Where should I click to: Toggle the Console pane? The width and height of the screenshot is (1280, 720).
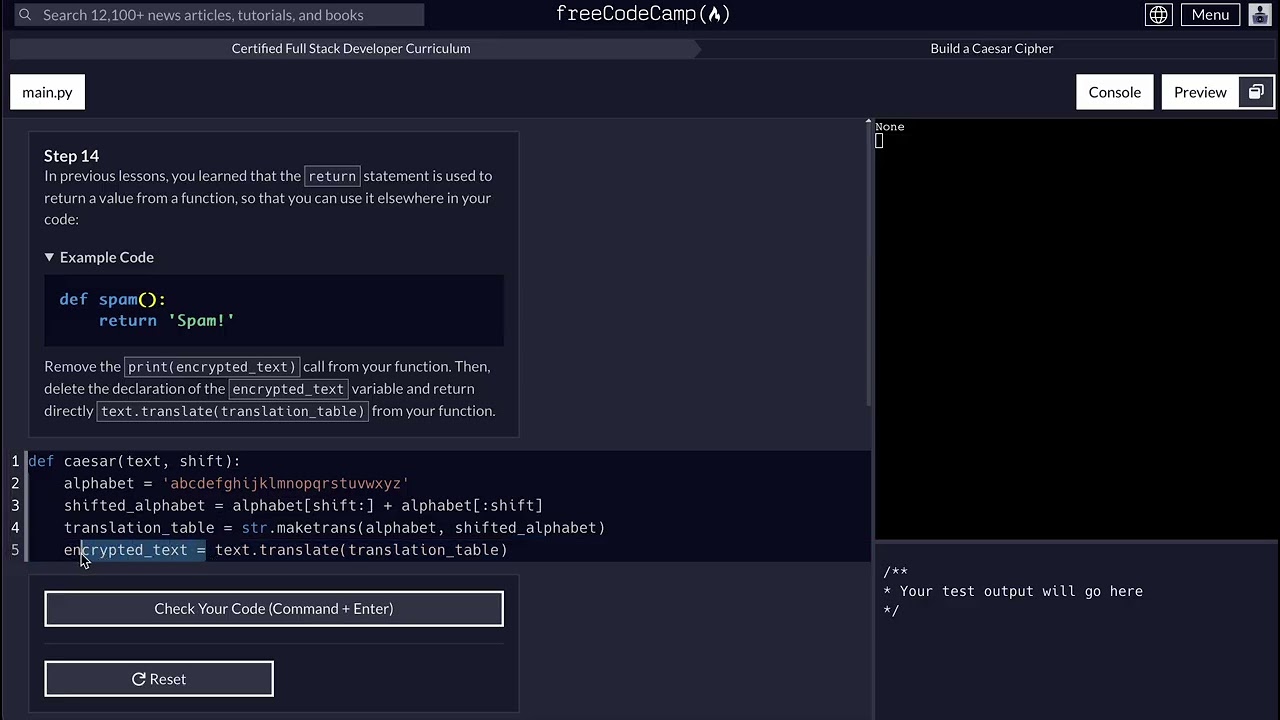(1114, 92)
